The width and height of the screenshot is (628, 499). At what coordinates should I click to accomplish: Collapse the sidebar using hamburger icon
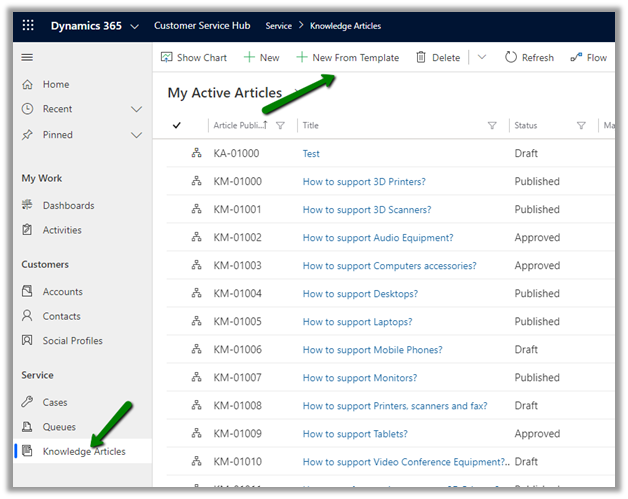27,58
